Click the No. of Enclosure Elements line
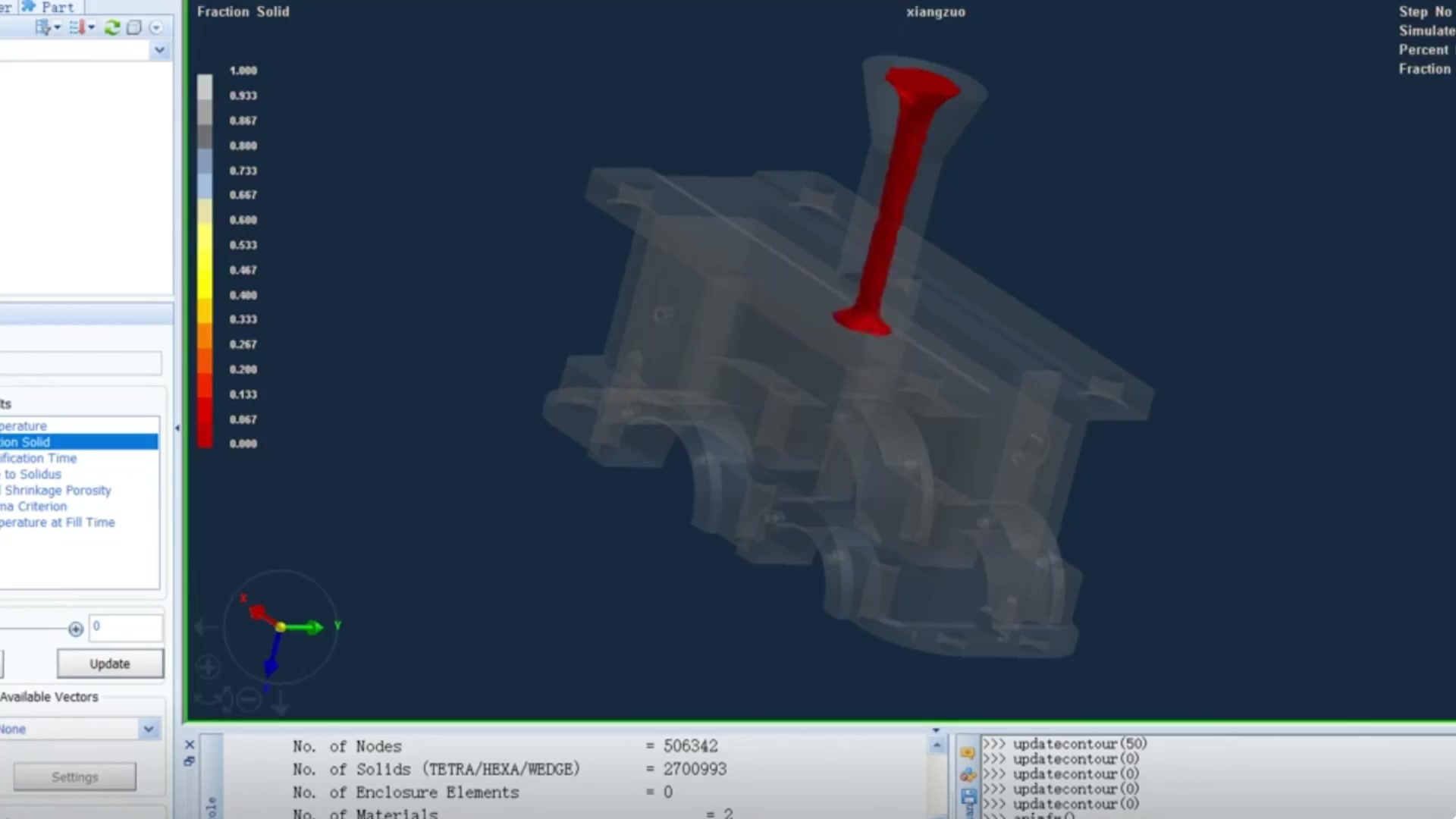Screen dimensions: 1456x819 pyautogui.click(x=482, y=792)
